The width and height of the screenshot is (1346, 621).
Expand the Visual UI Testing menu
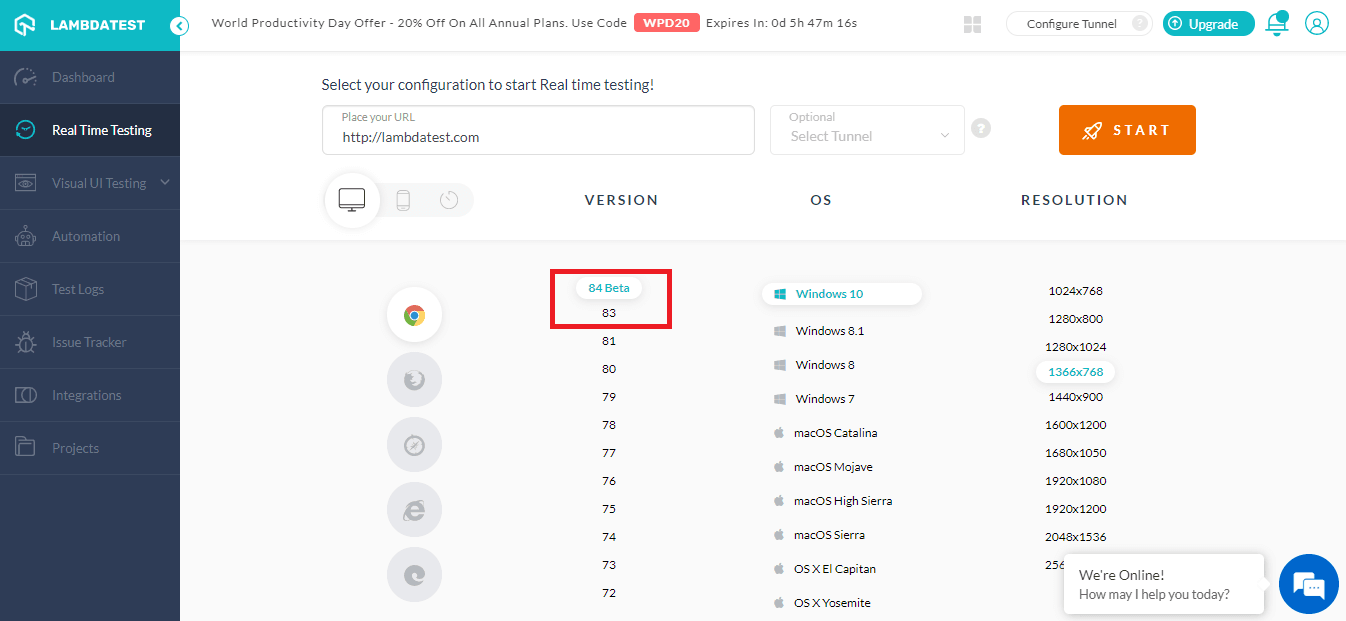tap(90, 182)
